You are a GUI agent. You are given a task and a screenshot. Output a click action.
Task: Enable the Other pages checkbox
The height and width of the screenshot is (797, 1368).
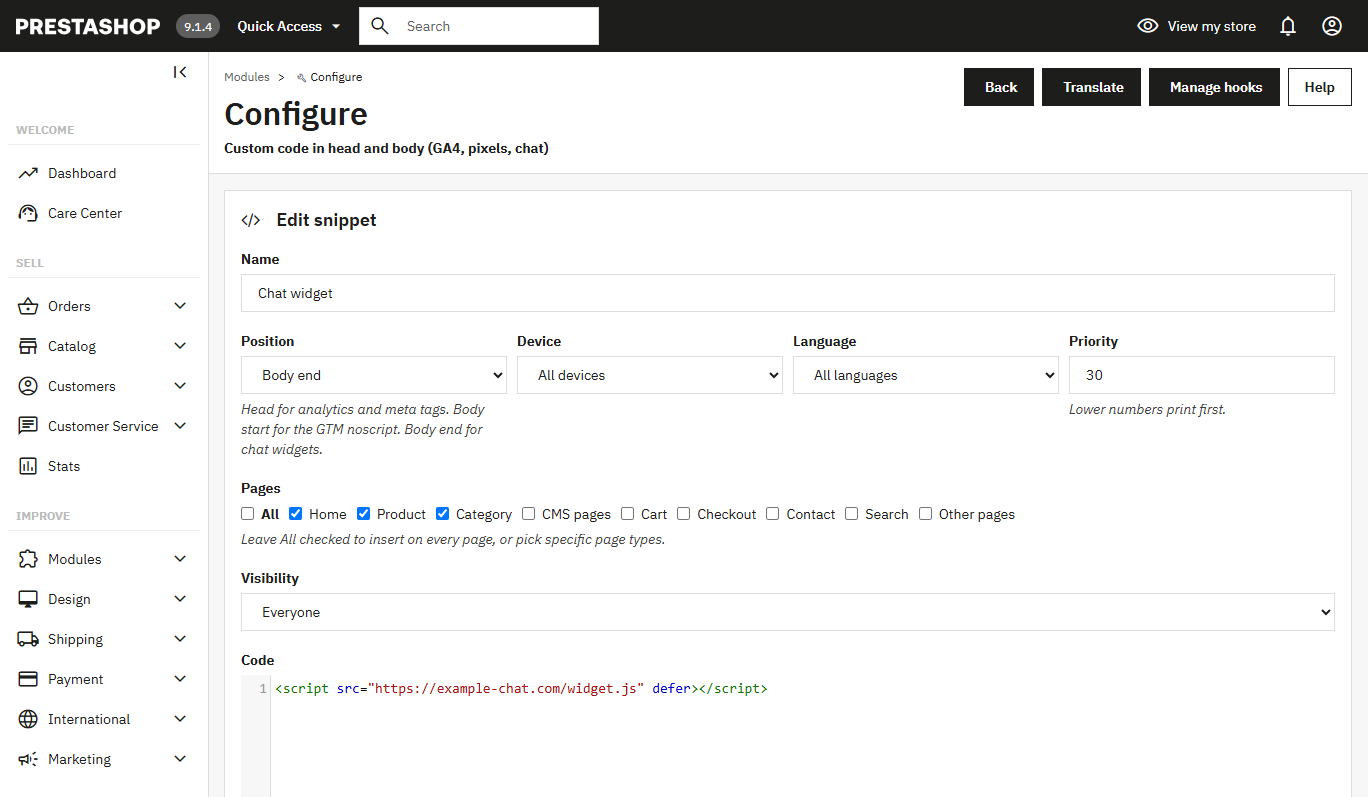tap(925, 514)
